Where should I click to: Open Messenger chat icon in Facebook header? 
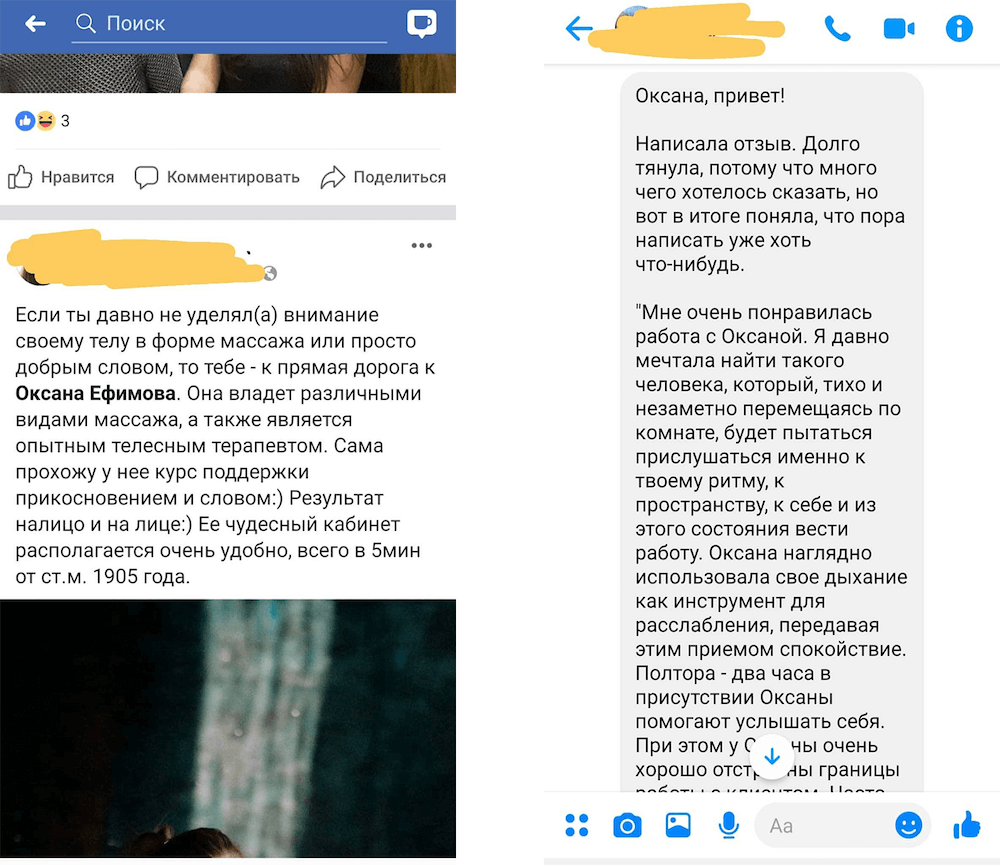422,24
